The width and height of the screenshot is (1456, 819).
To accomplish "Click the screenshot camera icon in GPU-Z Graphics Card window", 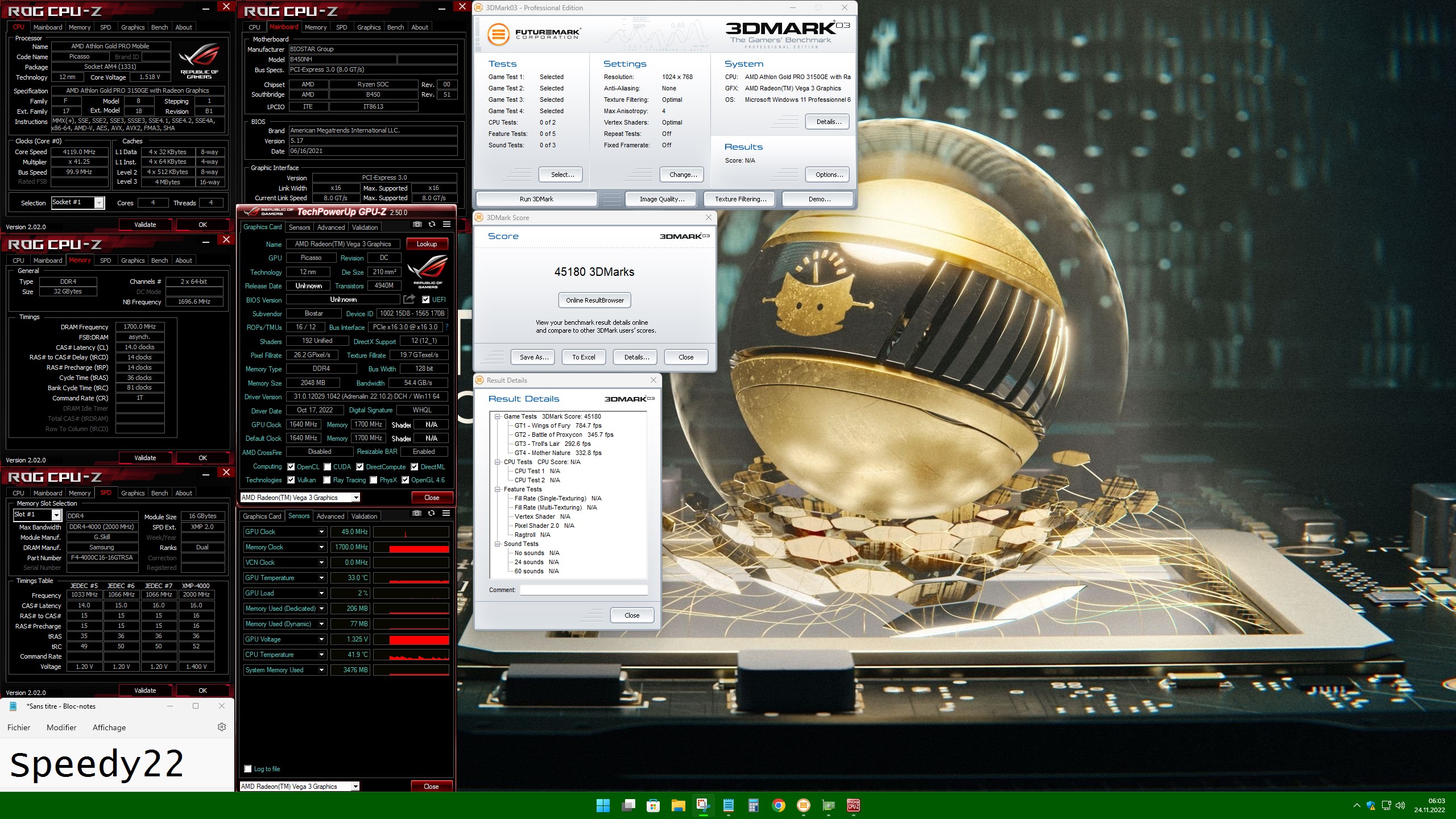I will click(x=417, y=225).
